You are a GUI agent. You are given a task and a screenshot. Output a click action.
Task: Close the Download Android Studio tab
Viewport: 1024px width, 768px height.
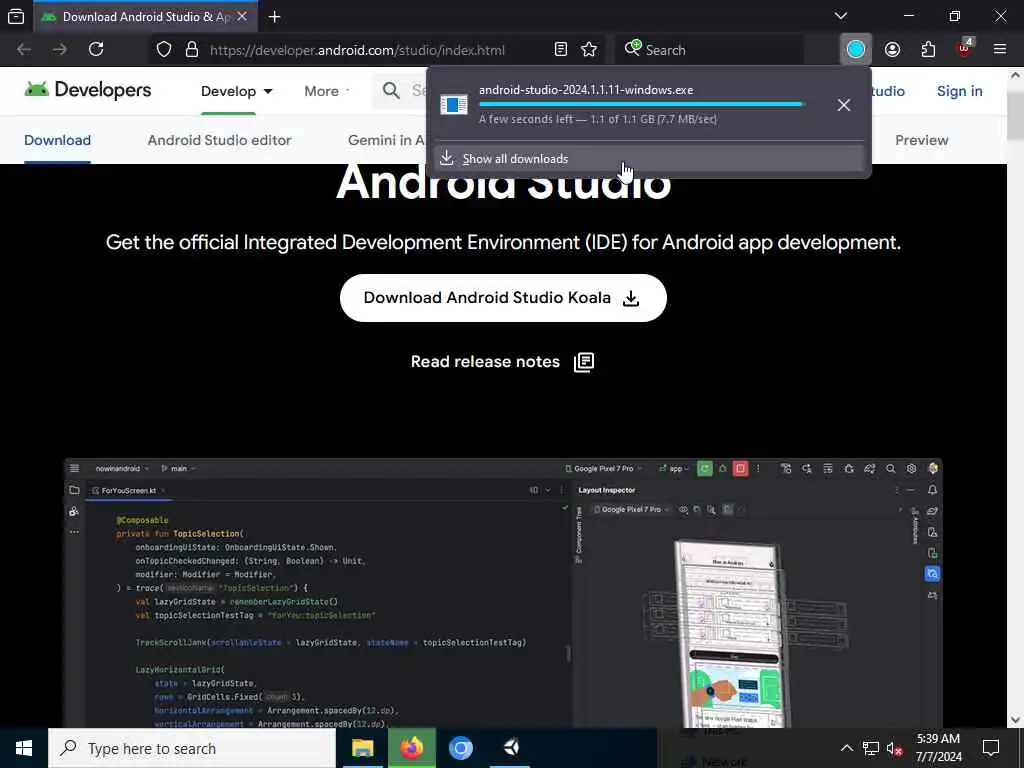(242, 17)
